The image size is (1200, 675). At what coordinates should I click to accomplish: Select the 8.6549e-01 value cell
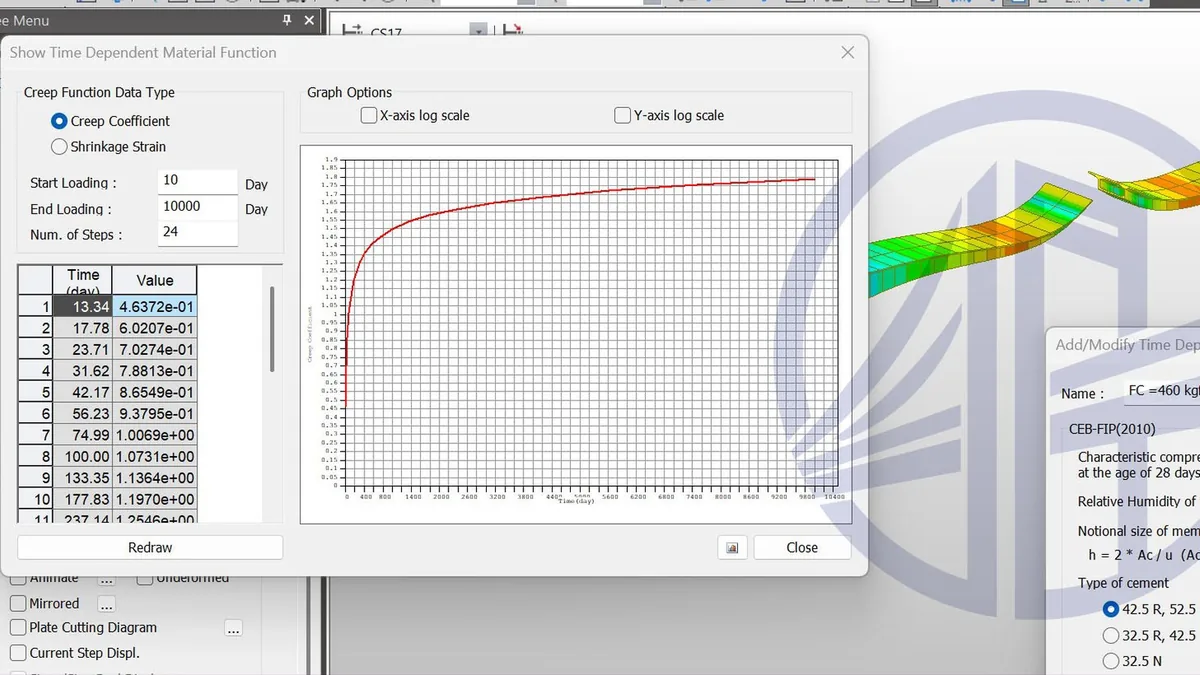(155, 392)
